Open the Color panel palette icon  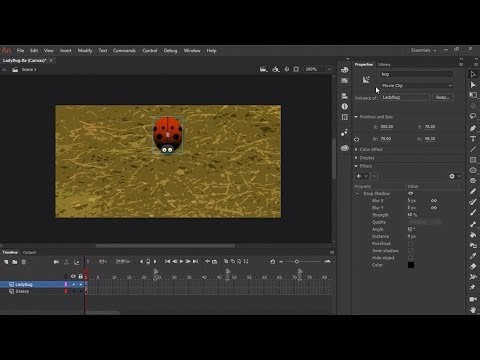click(x=345, y=70)
